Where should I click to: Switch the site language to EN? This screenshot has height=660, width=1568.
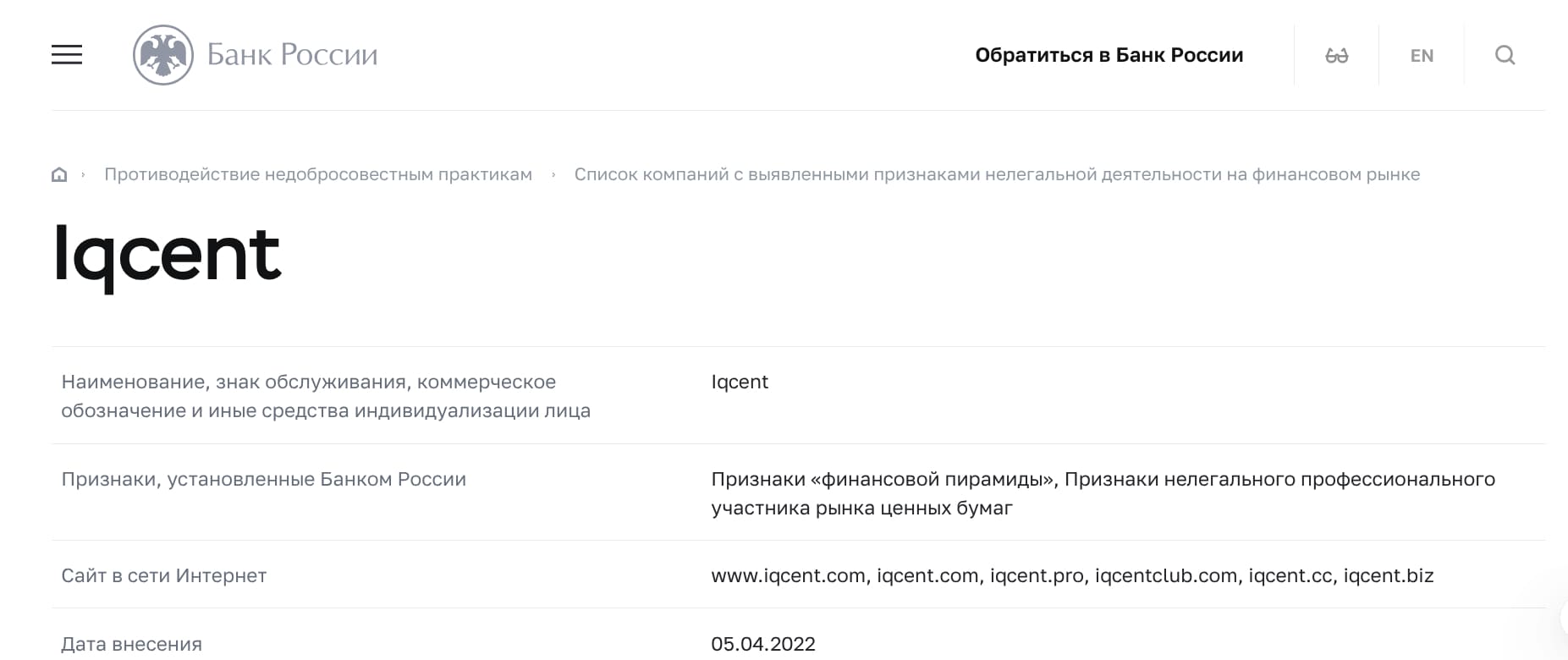(1422, 55)
